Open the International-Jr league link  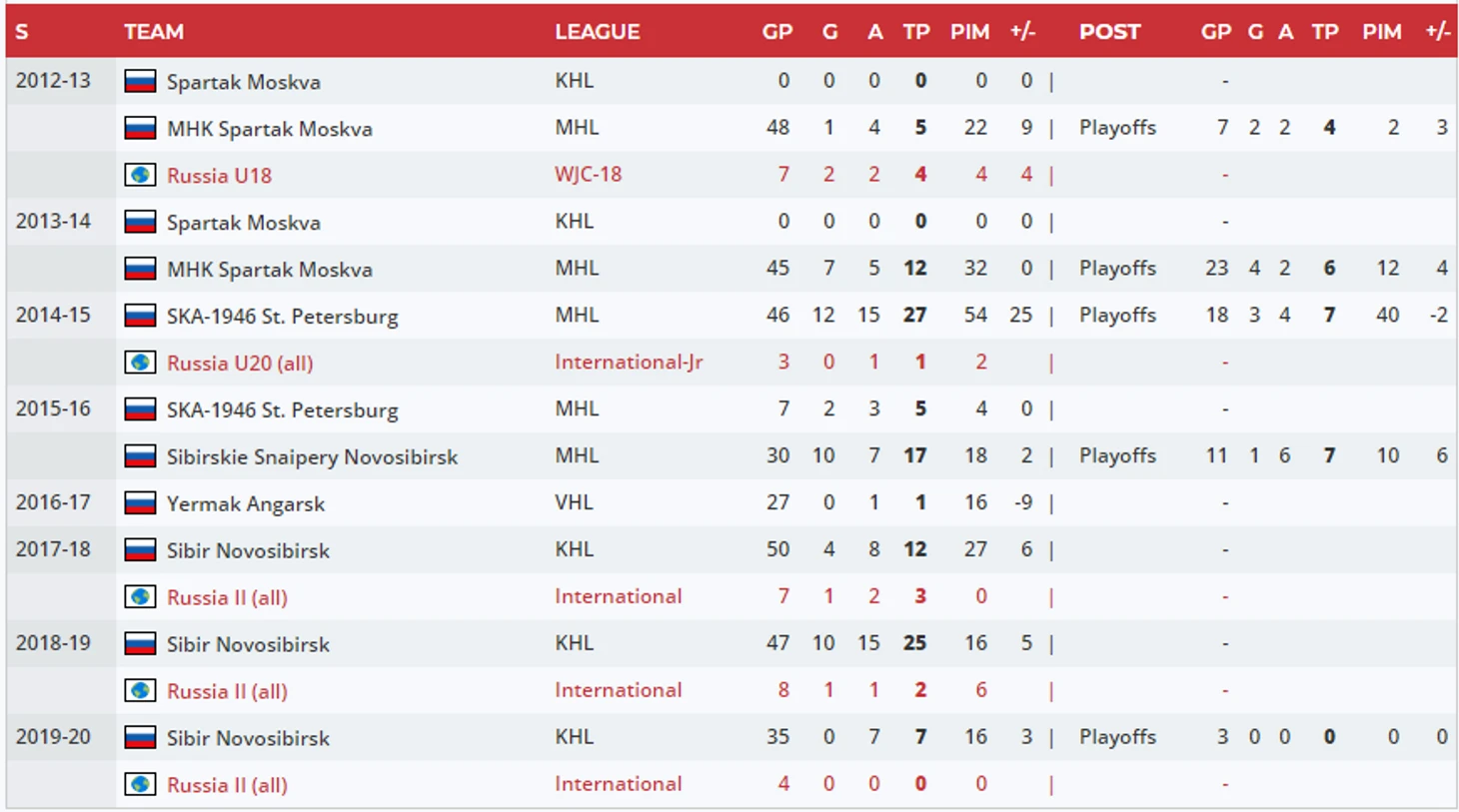coord(629,363)
